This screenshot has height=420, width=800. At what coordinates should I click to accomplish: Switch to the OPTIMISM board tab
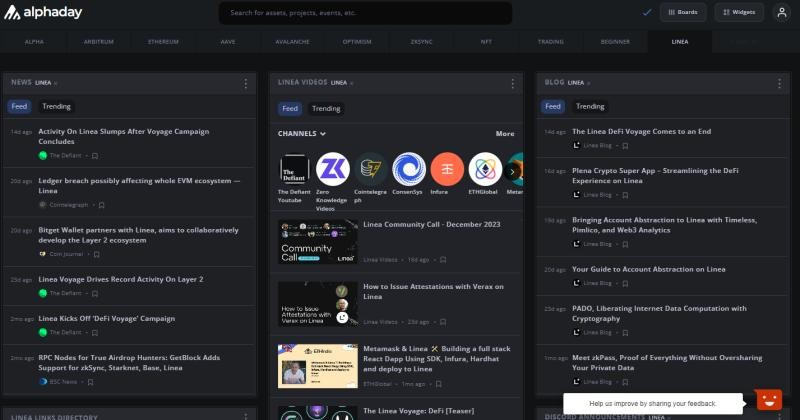[x=357, y=42]
